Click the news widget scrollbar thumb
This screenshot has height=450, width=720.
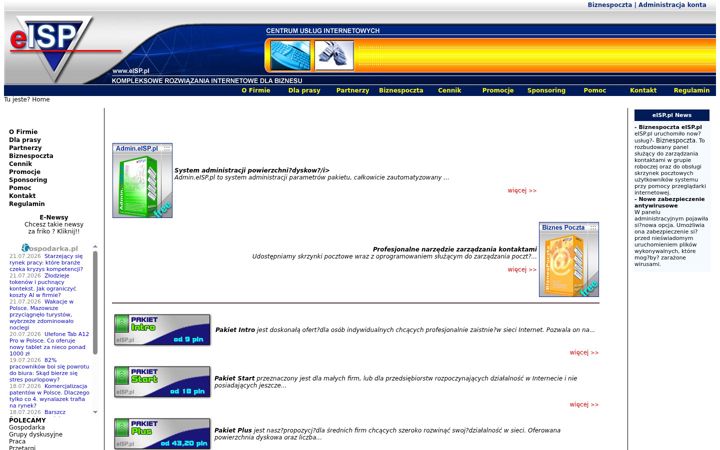coord(95,303)
